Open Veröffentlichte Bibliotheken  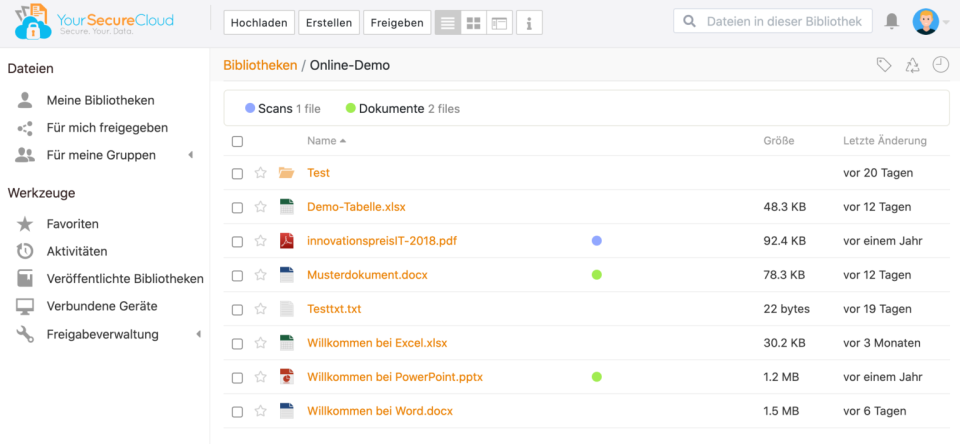[x=125, y=279]
